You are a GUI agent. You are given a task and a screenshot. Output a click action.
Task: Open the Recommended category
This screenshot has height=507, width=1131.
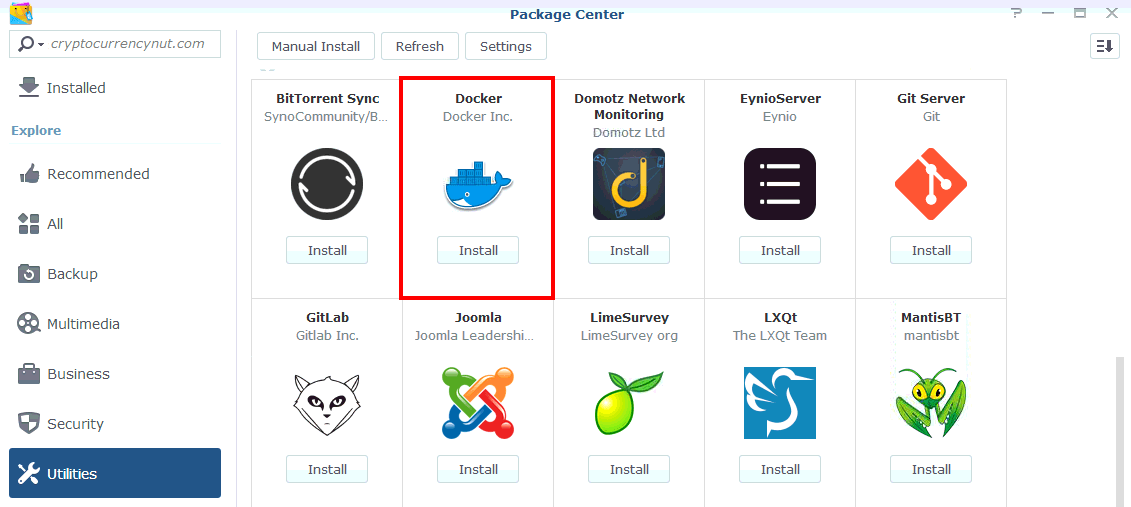coord(115,174)
